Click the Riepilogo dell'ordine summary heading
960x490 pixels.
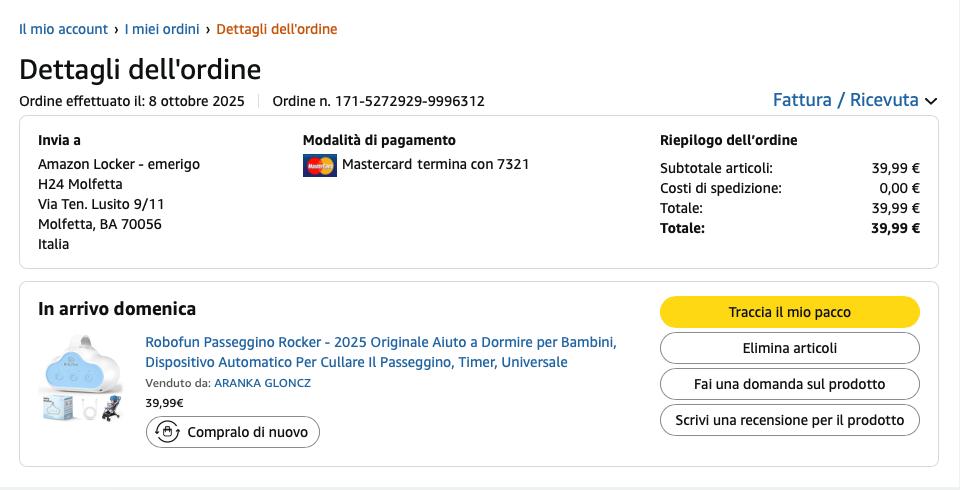729,140
